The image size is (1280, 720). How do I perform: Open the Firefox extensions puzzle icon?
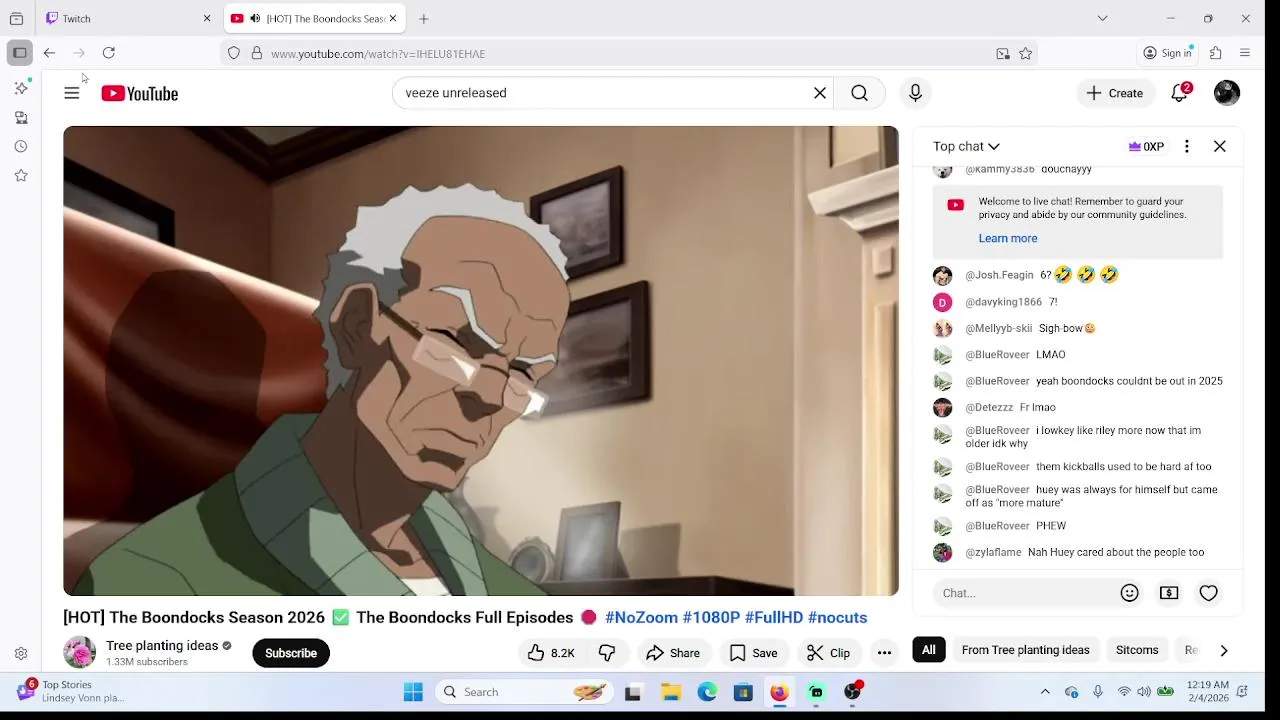point(1216,53)
